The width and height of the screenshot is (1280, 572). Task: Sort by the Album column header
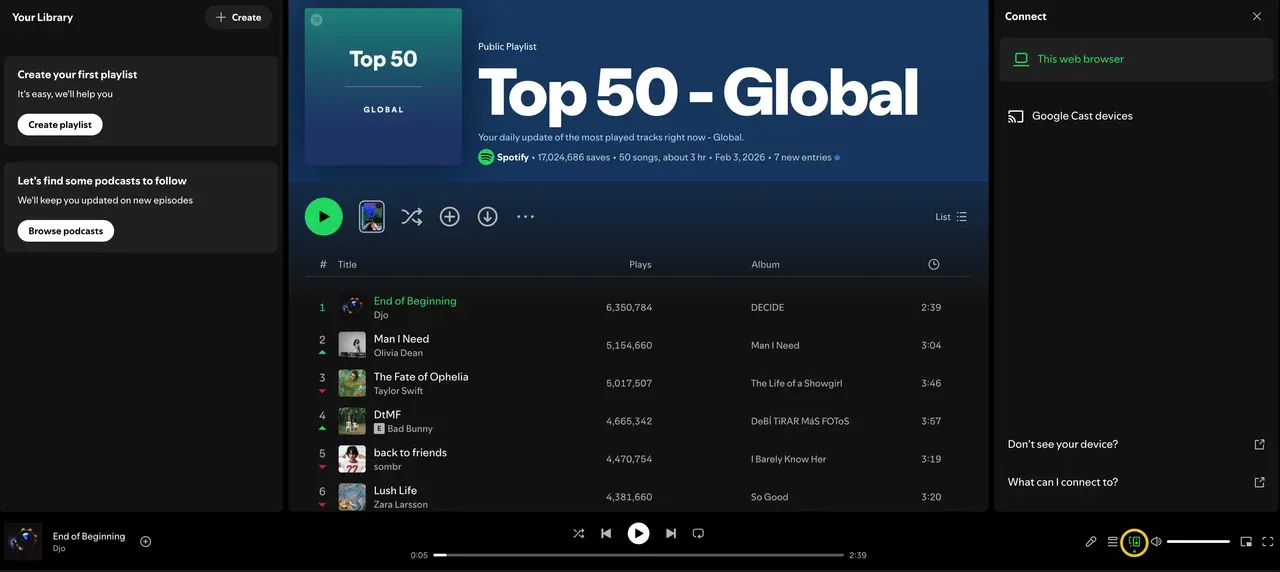tap(765, 265)
